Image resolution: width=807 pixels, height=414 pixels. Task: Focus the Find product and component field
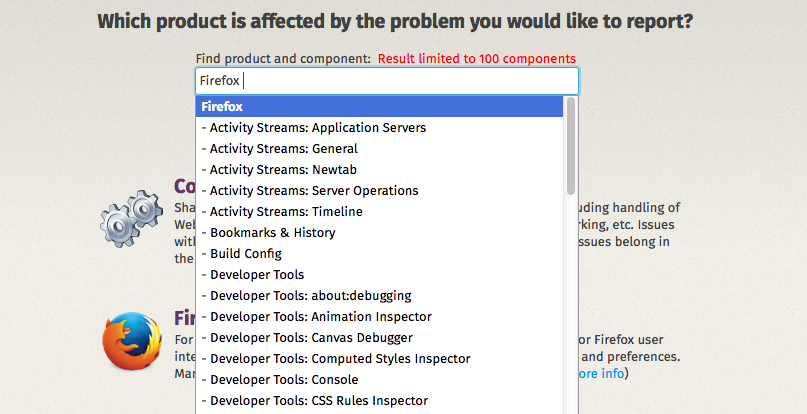pos(387,81)
